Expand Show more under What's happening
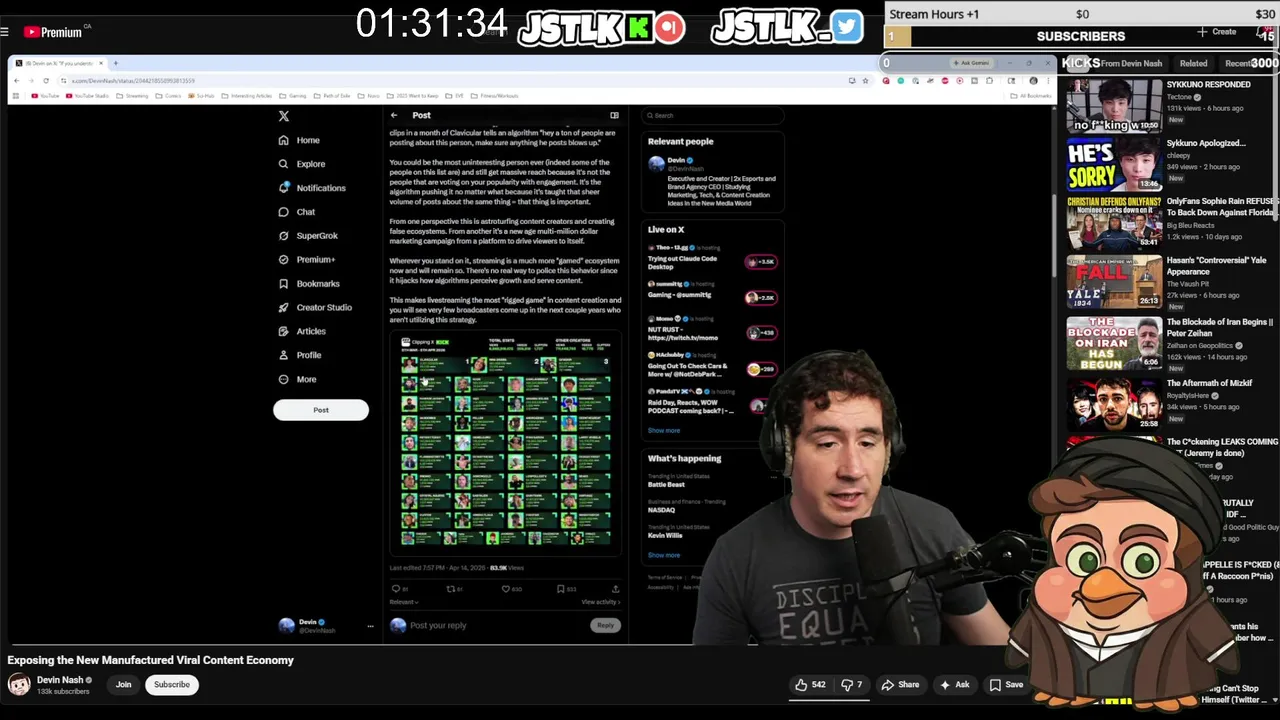This screenshot has width=1280, height=720. [664, 555]
